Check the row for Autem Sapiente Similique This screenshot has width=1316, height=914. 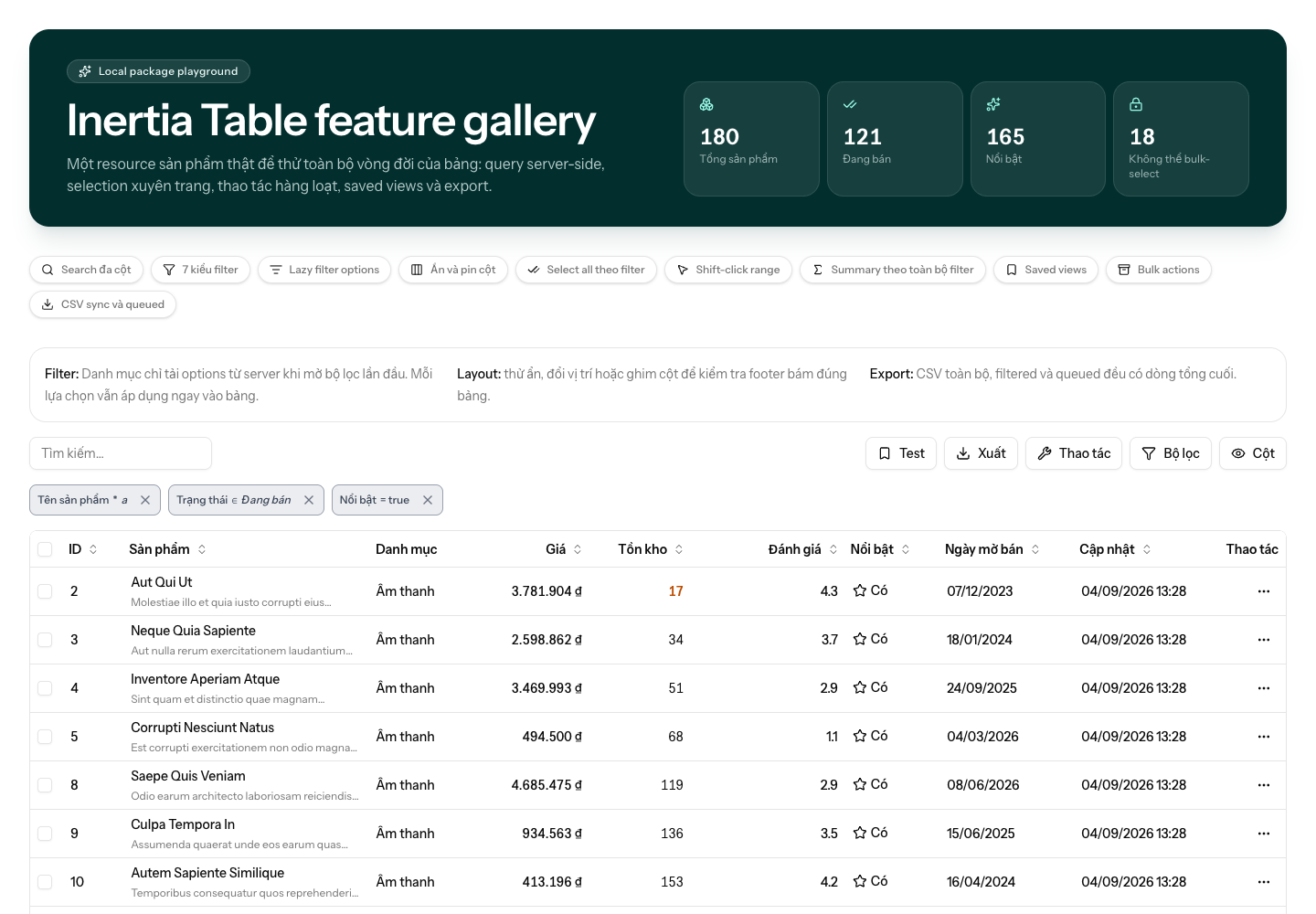(45, 882)
